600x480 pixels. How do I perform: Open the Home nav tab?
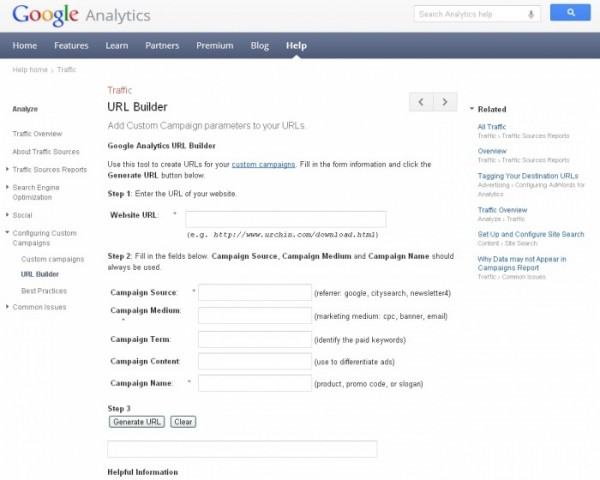[x=25, y=46]
